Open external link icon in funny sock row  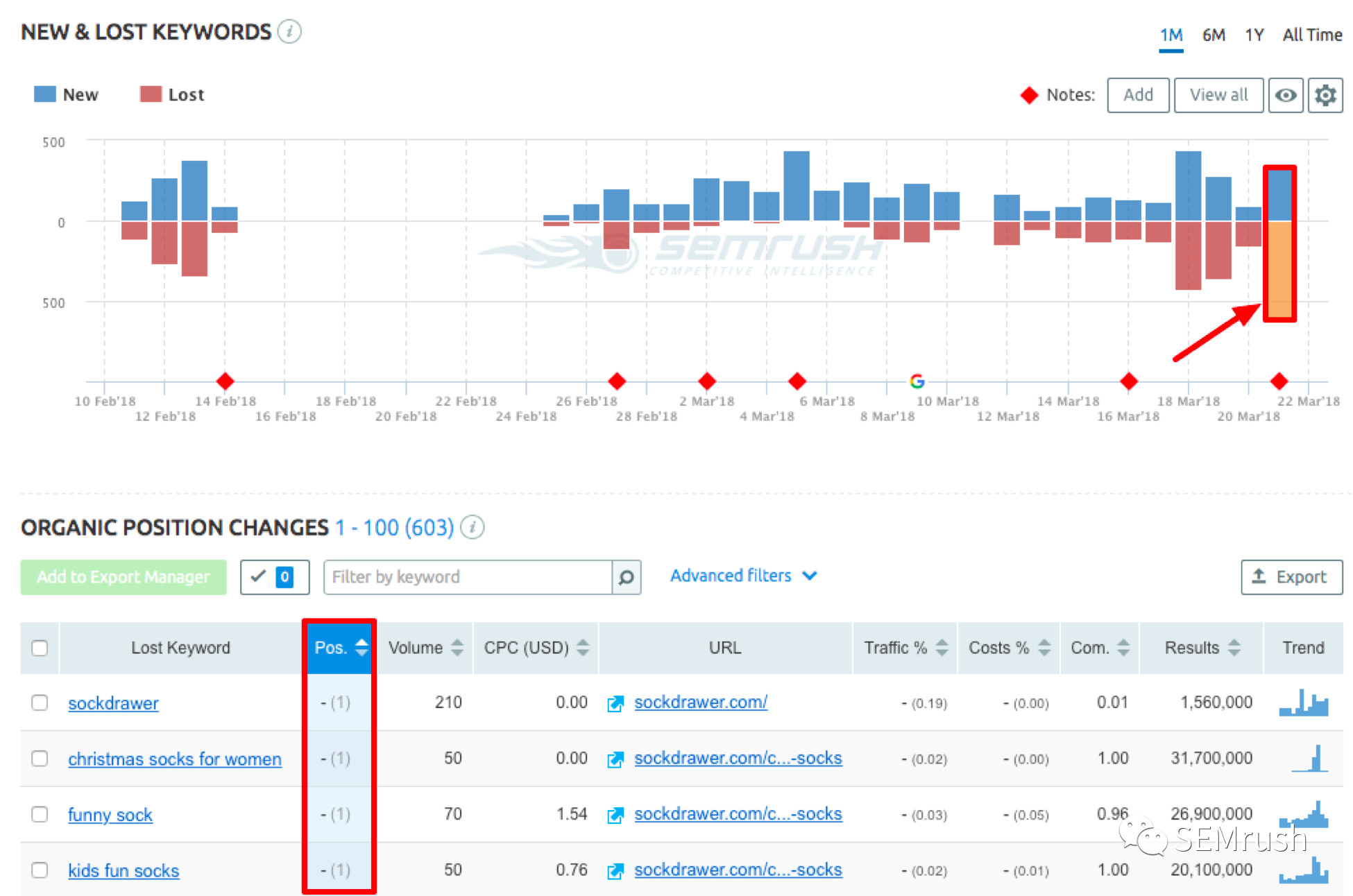pos(615,815)
